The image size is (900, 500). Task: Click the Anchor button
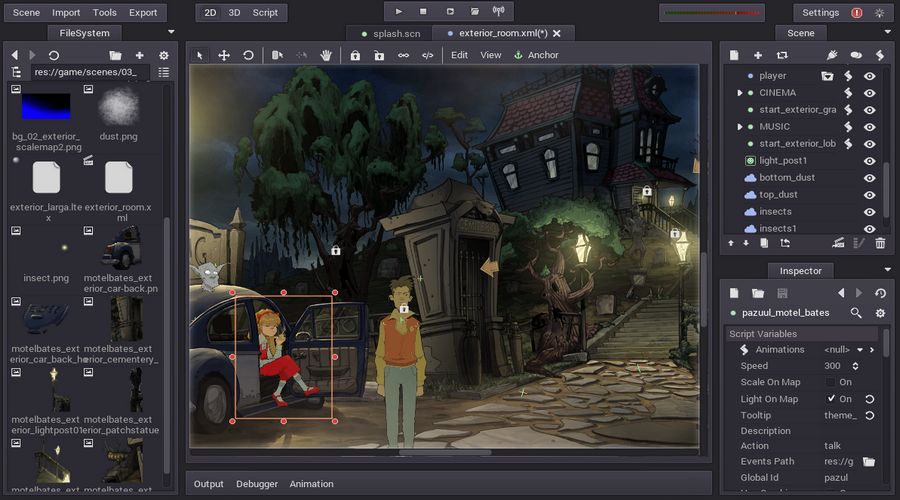click(x=536, y=55)
